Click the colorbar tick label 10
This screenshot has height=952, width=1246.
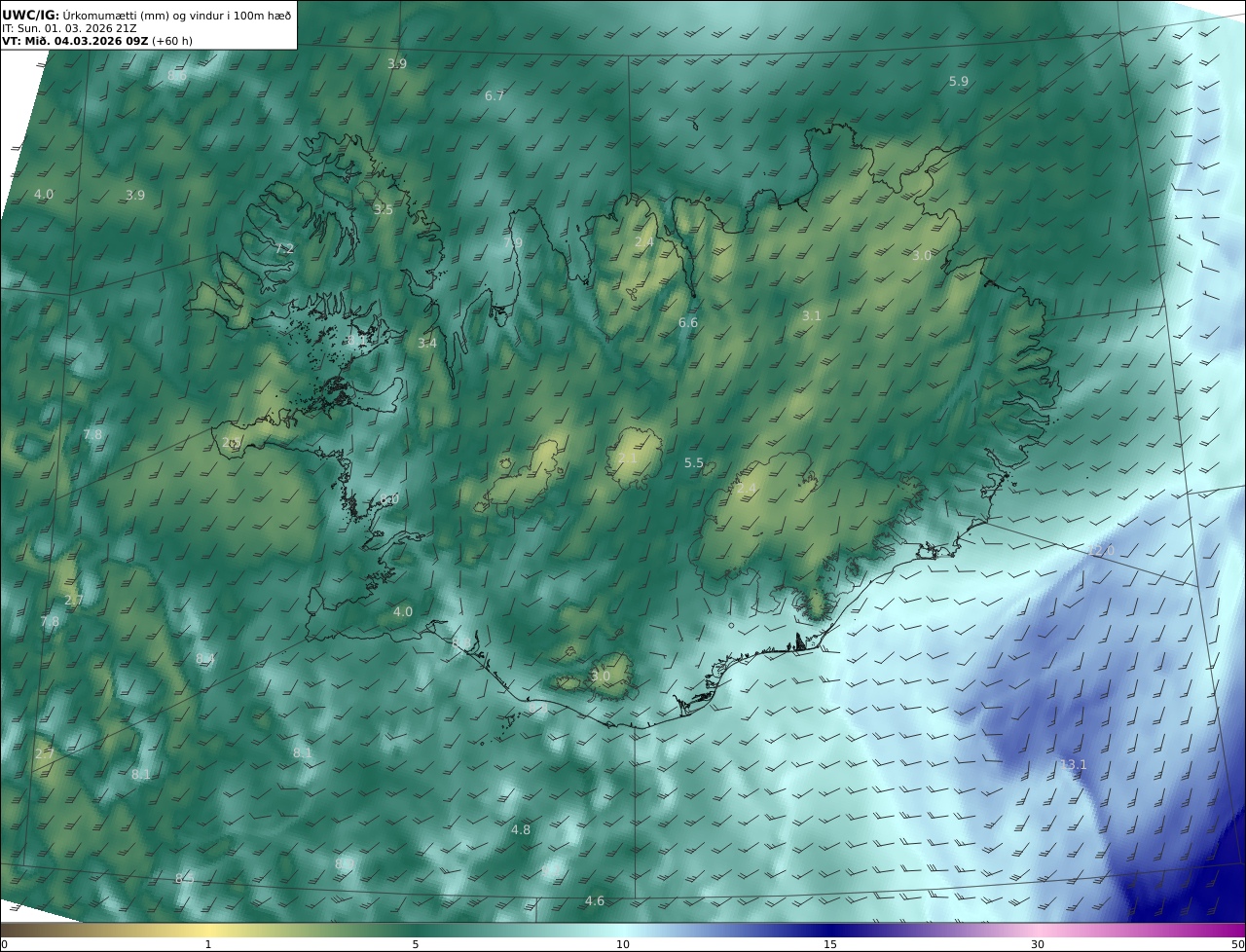pos(623,944)
